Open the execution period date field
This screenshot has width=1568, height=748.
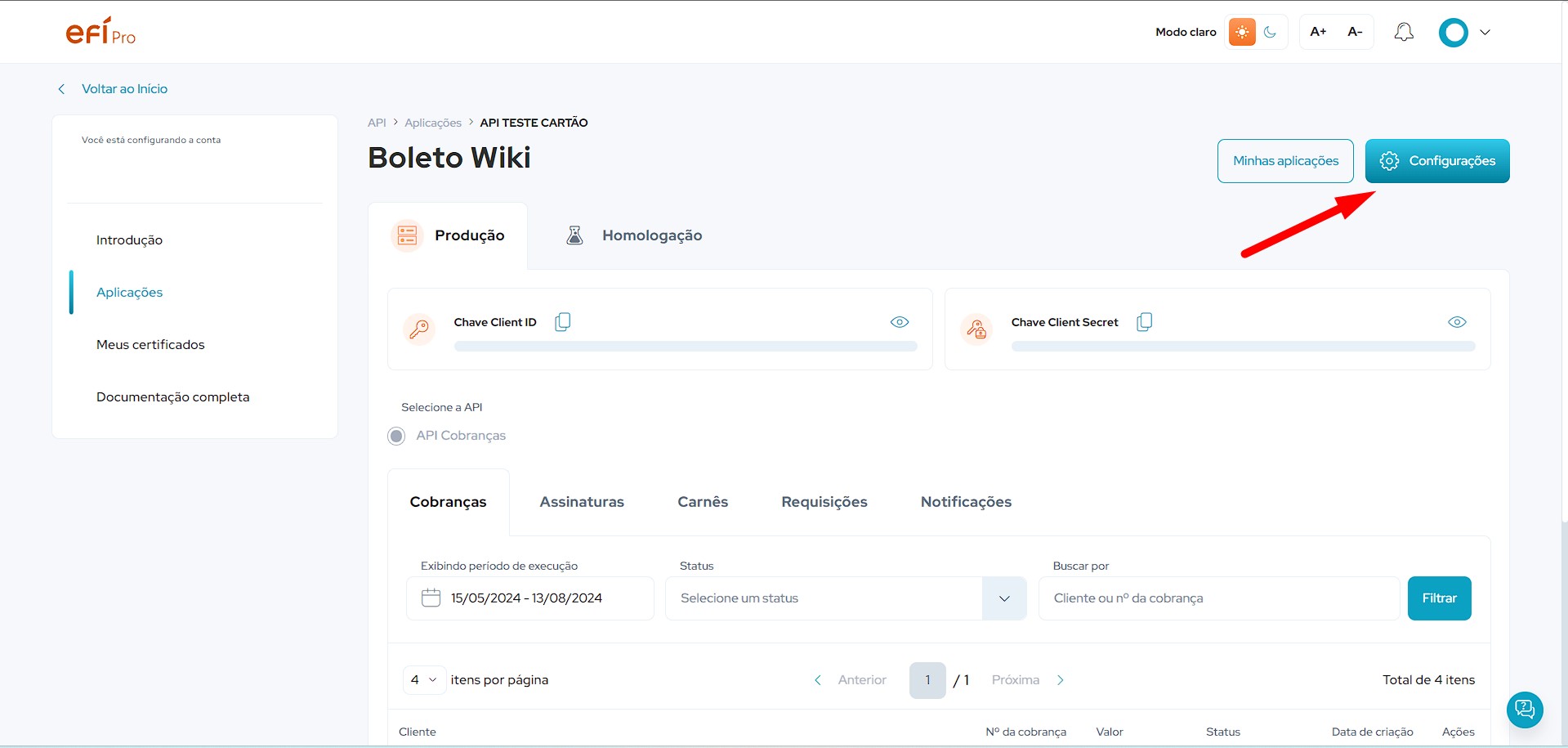tap(530, 598)
